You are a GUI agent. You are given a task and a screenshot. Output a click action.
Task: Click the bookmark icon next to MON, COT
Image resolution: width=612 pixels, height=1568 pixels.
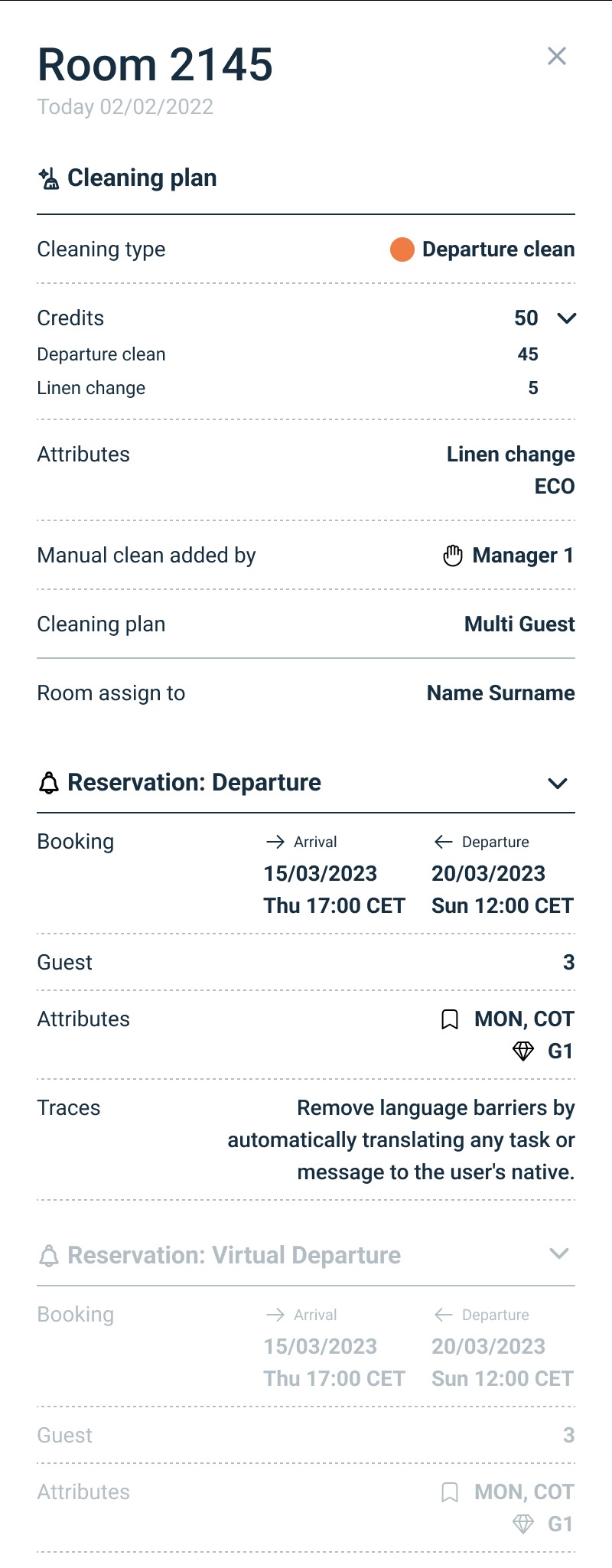coord(450,1019)
